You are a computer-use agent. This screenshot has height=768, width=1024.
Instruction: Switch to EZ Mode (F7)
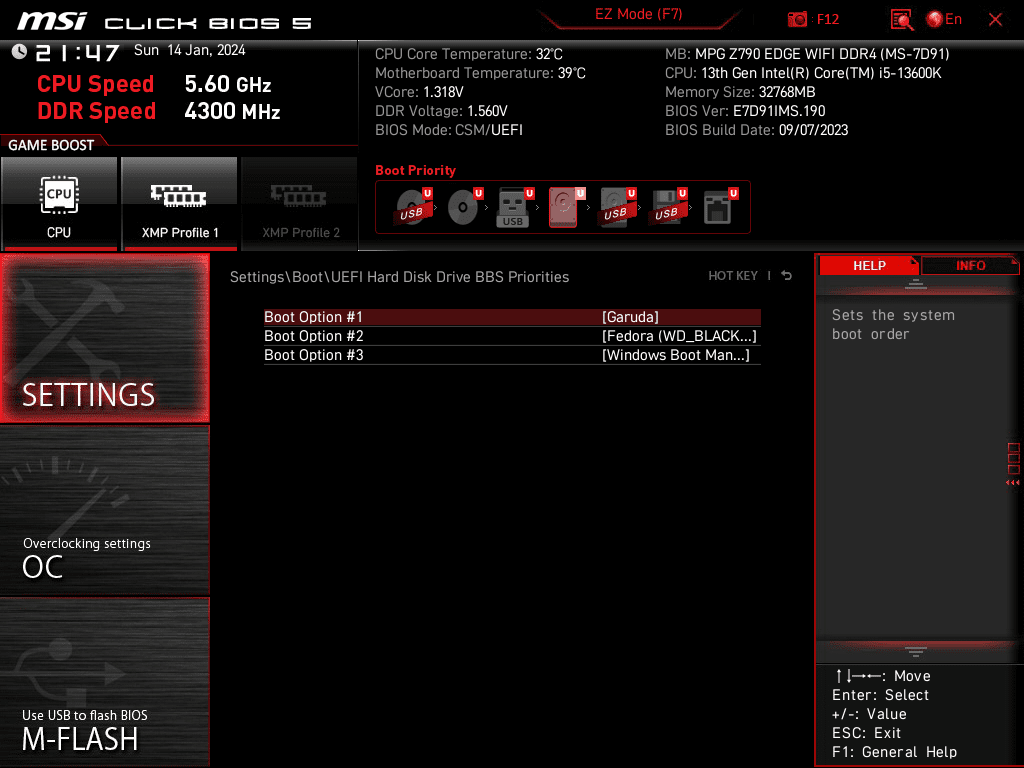click(639, 14)
